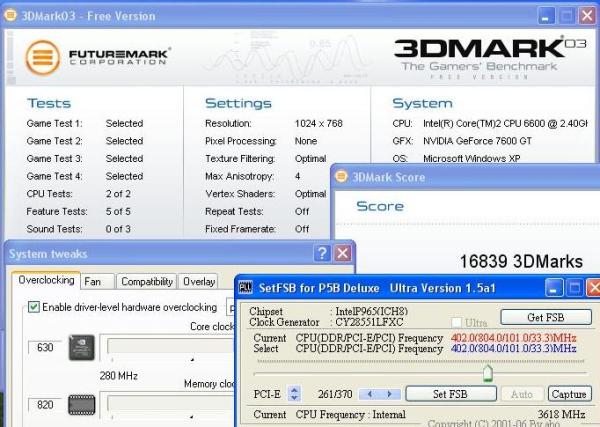Screen dimensions: 600x427
Task: Click CPU Tests 2 of 2 row
Action: click(x=78, y=194)
